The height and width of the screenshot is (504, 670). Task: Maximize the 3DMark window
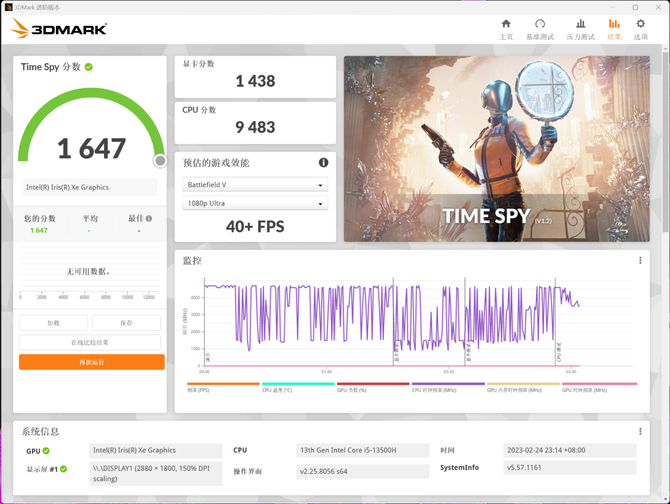[x=635, y=7]
